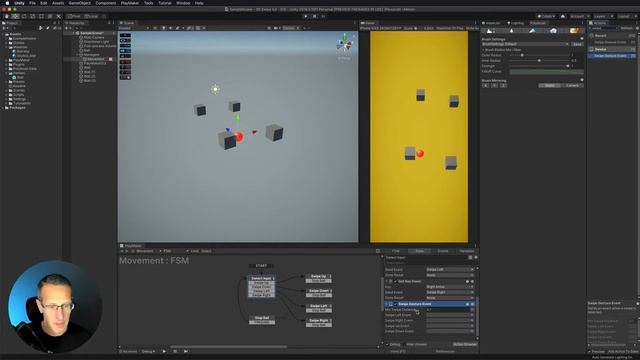Adjust the Inner Radius slider
Viewport: 640px width, 360px height.
(x=539, y=60)
